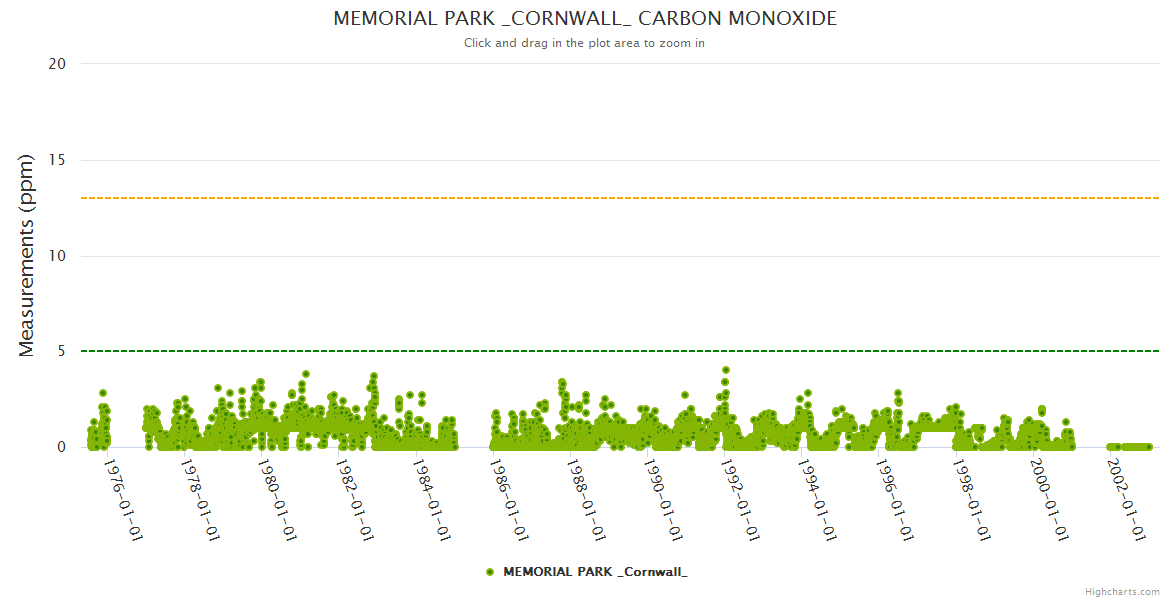1170x600 pixels.
Task: Click the Carbon Monoxide chart title
Action: [585, 19]
